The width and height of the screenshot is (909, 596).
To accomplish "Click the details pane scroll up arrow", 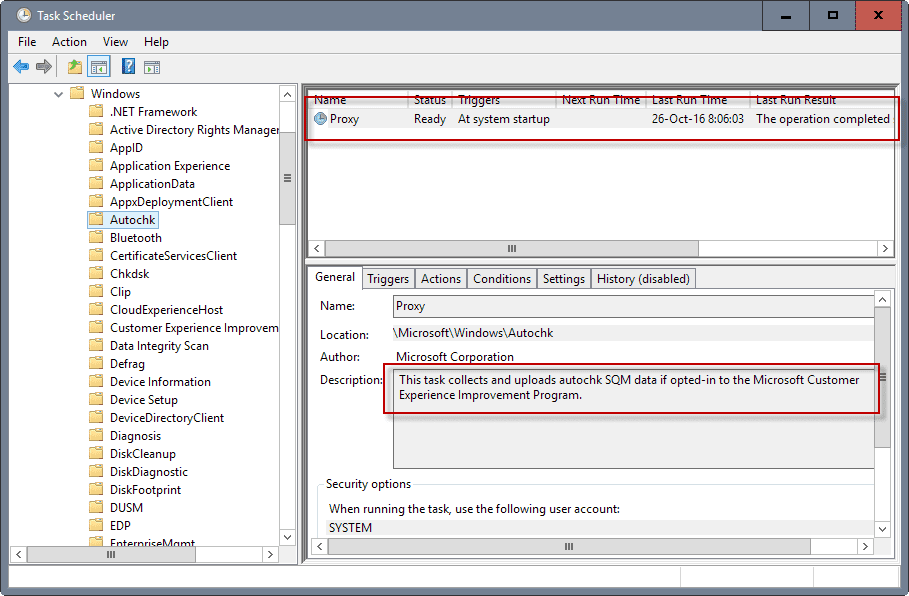I will click(x=882, y=299).
